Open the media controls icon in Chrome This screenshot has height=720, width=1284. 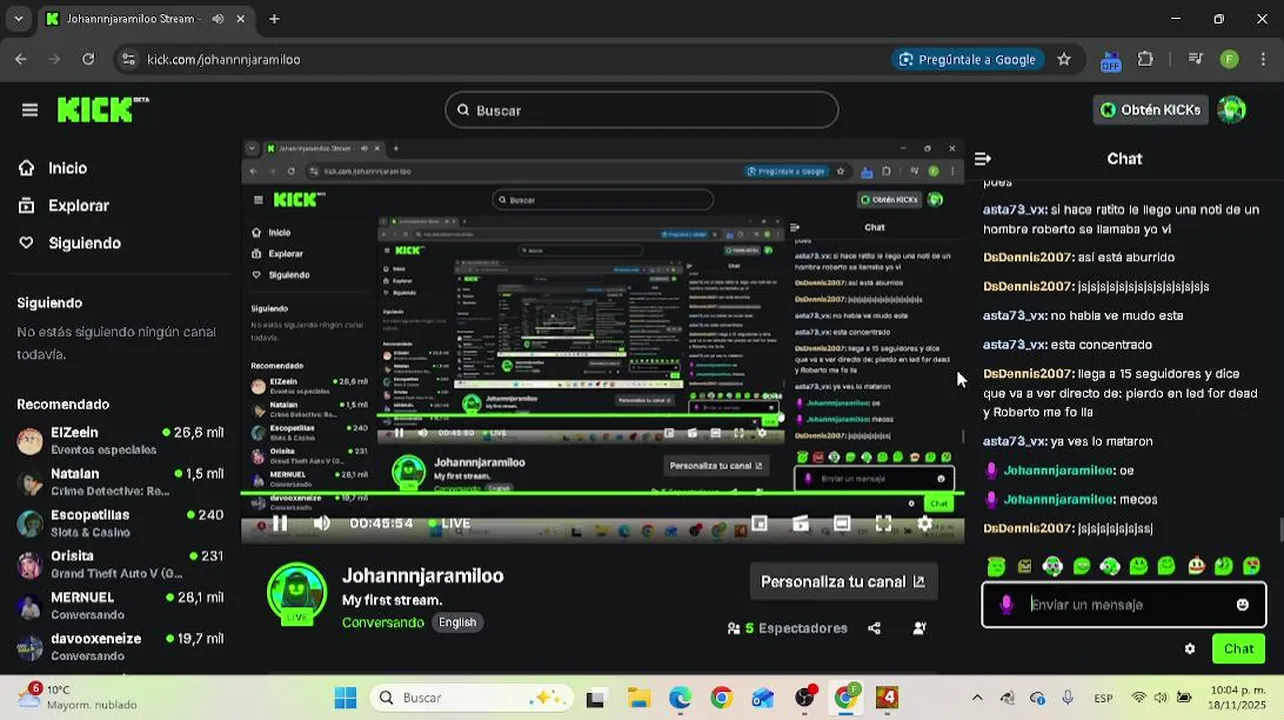tap(1195, 59)
